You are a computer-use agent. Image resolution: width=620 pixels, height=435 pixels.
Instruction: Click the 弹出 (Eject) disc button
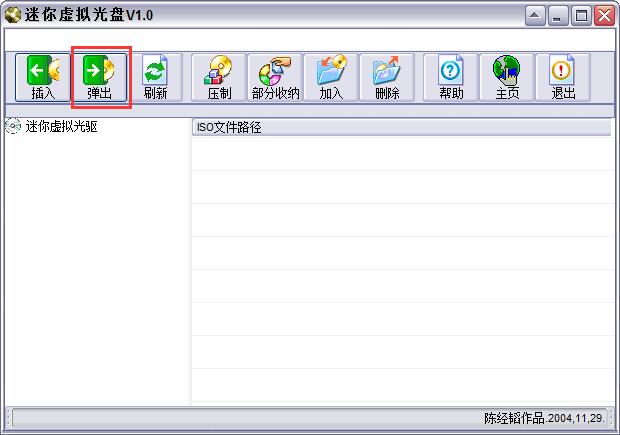pyautogui.click(x=99, y=78)
